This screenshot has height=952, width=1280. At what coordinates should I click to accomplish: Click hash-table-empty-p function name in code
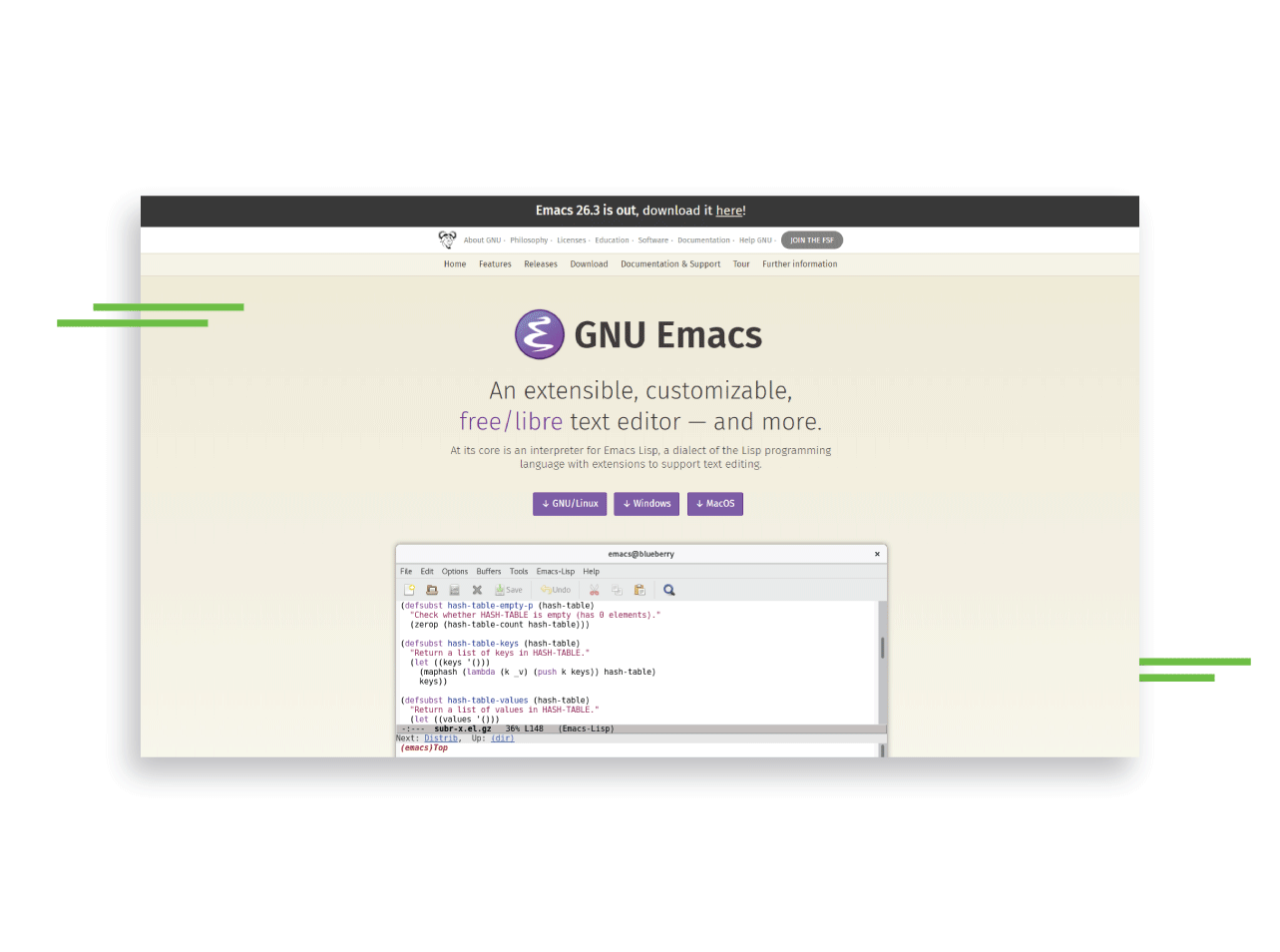(490, 606)
